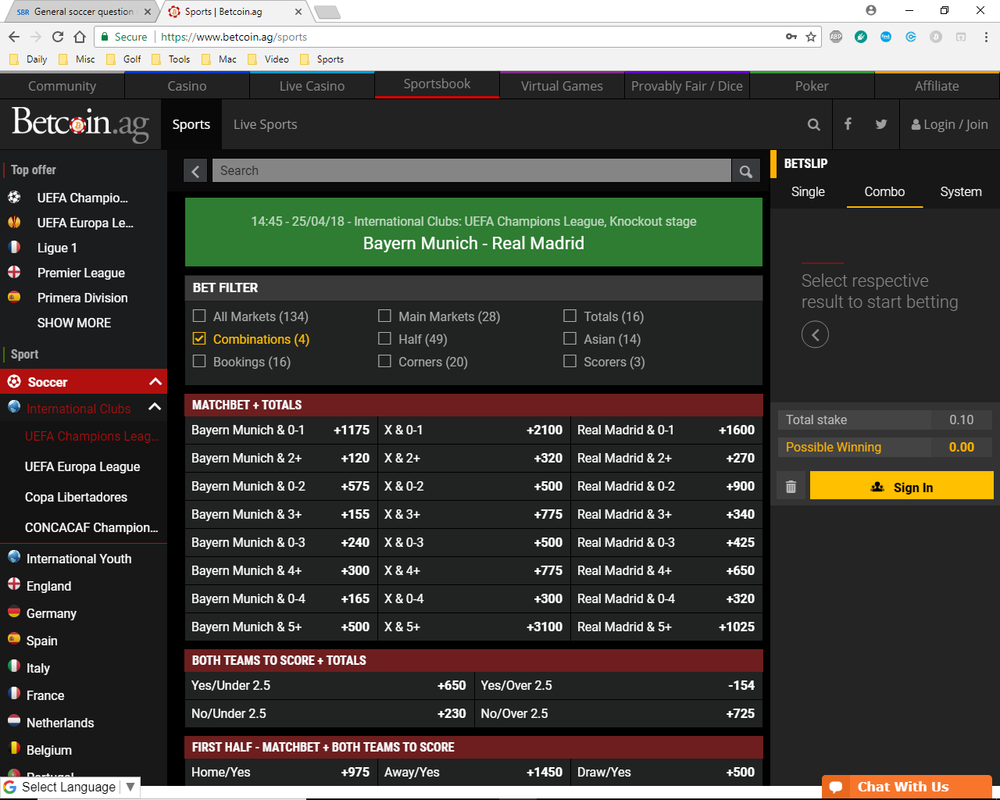Click the browser back arrow
The height and width of the screenshot is (800, 1000).
coord(14,37)
